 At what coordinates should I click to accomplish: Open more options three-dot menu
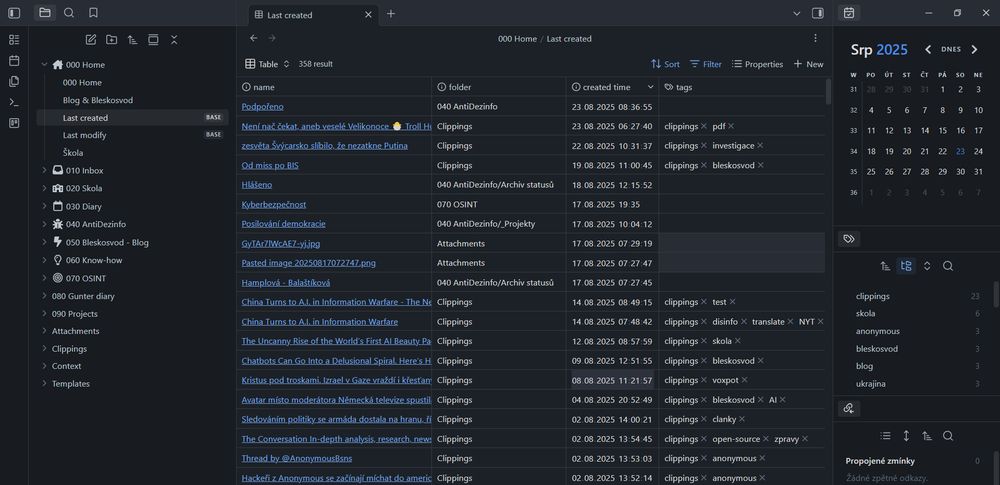[x=815, y=38]
